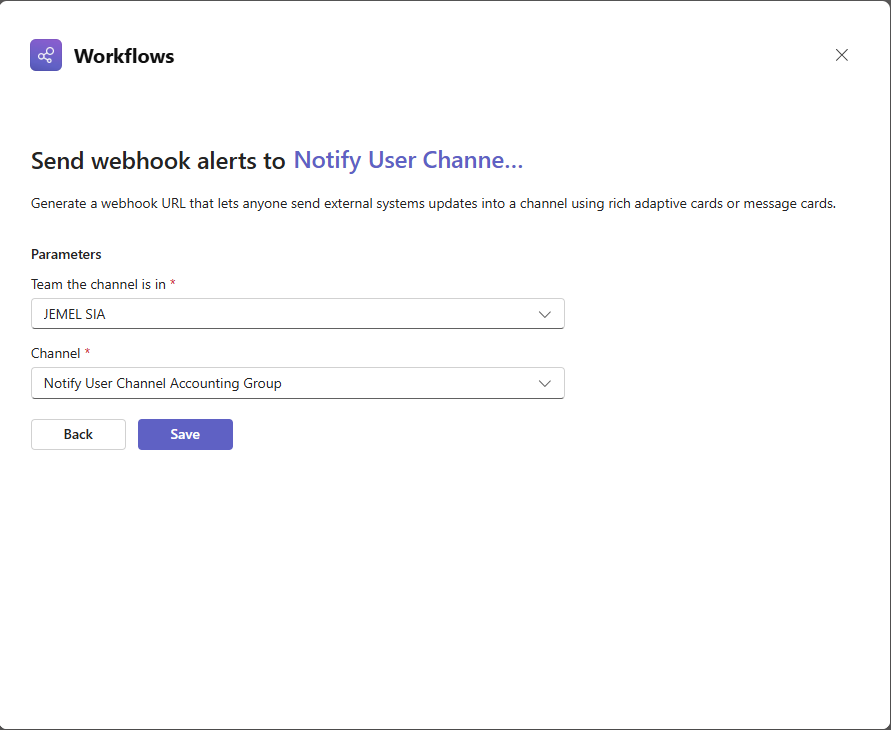
Task: Click the 'Team the channel is in' label
Action: click(x=98, y=284)
